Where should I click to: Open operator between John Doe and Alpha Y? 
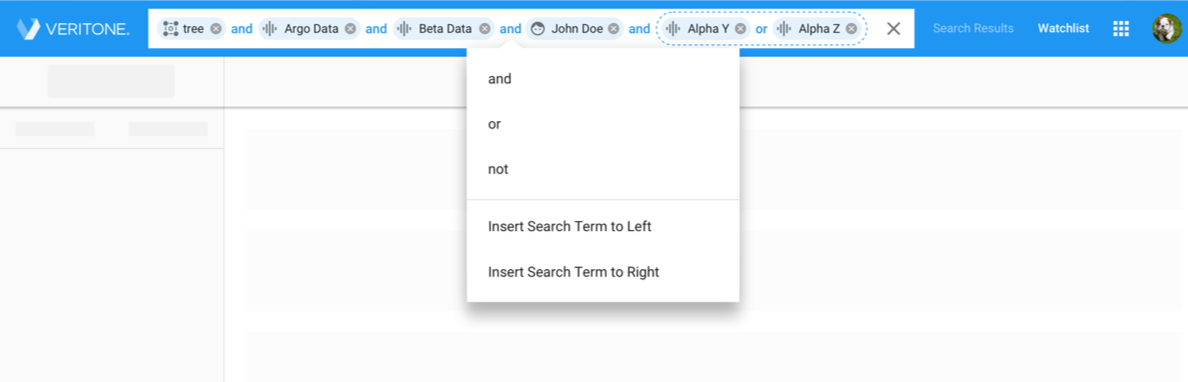(x=639, y=29)
